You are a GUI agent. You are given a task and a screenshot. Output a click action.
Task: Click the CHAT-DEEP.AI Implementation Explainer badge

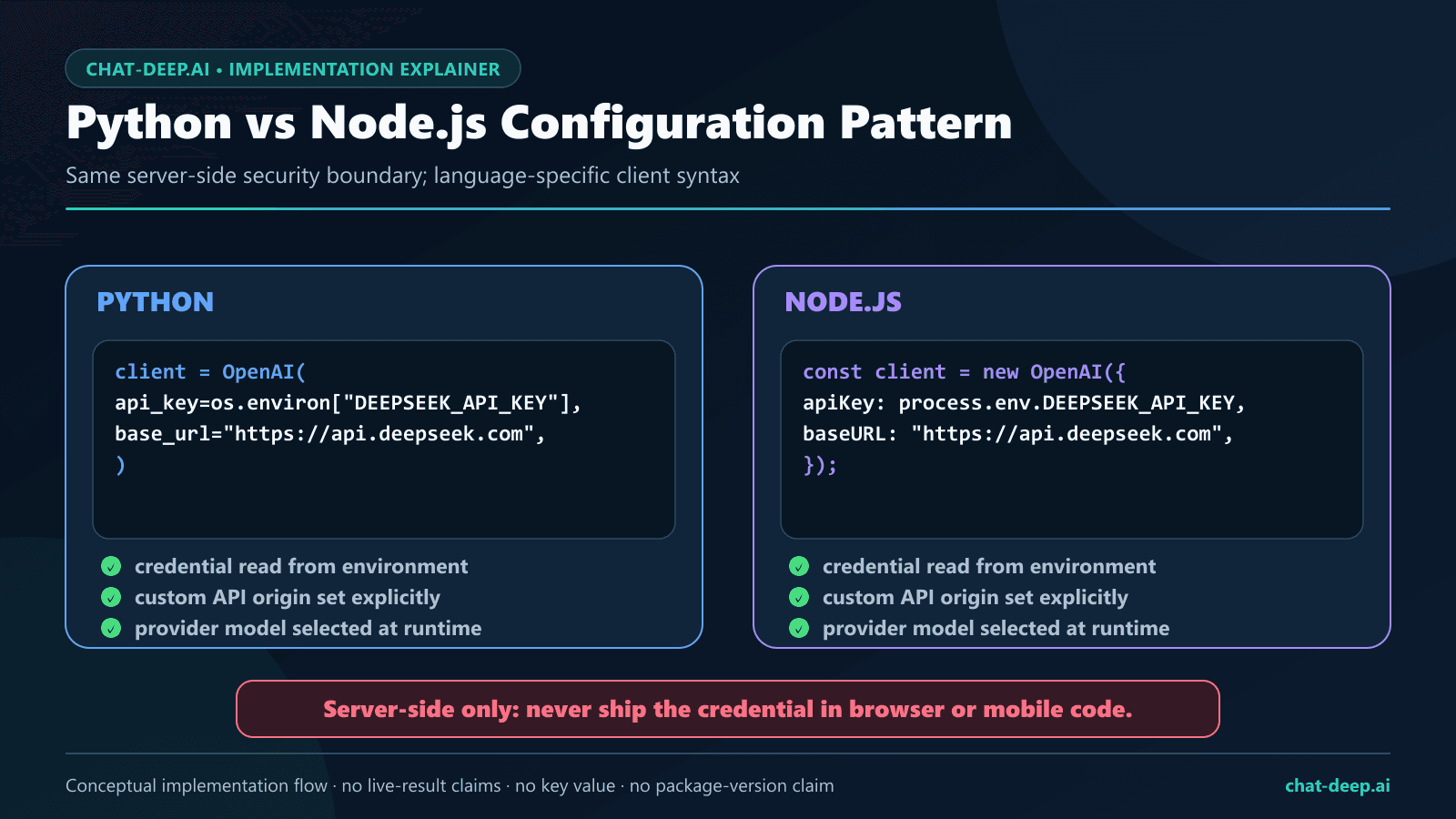point(293,69)
